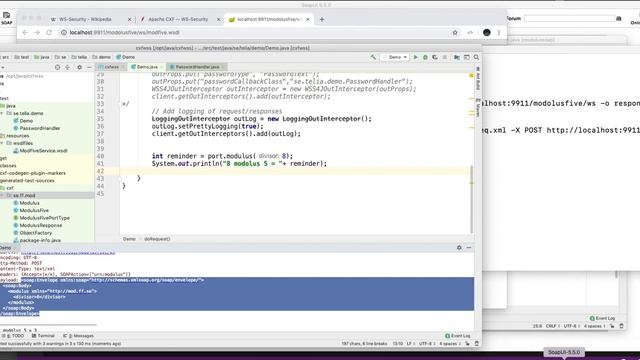This screenshot has width=640, height=360.
Task: Switch to the Apache CXF WS-Security browser tab
Action: pos(179,19)
